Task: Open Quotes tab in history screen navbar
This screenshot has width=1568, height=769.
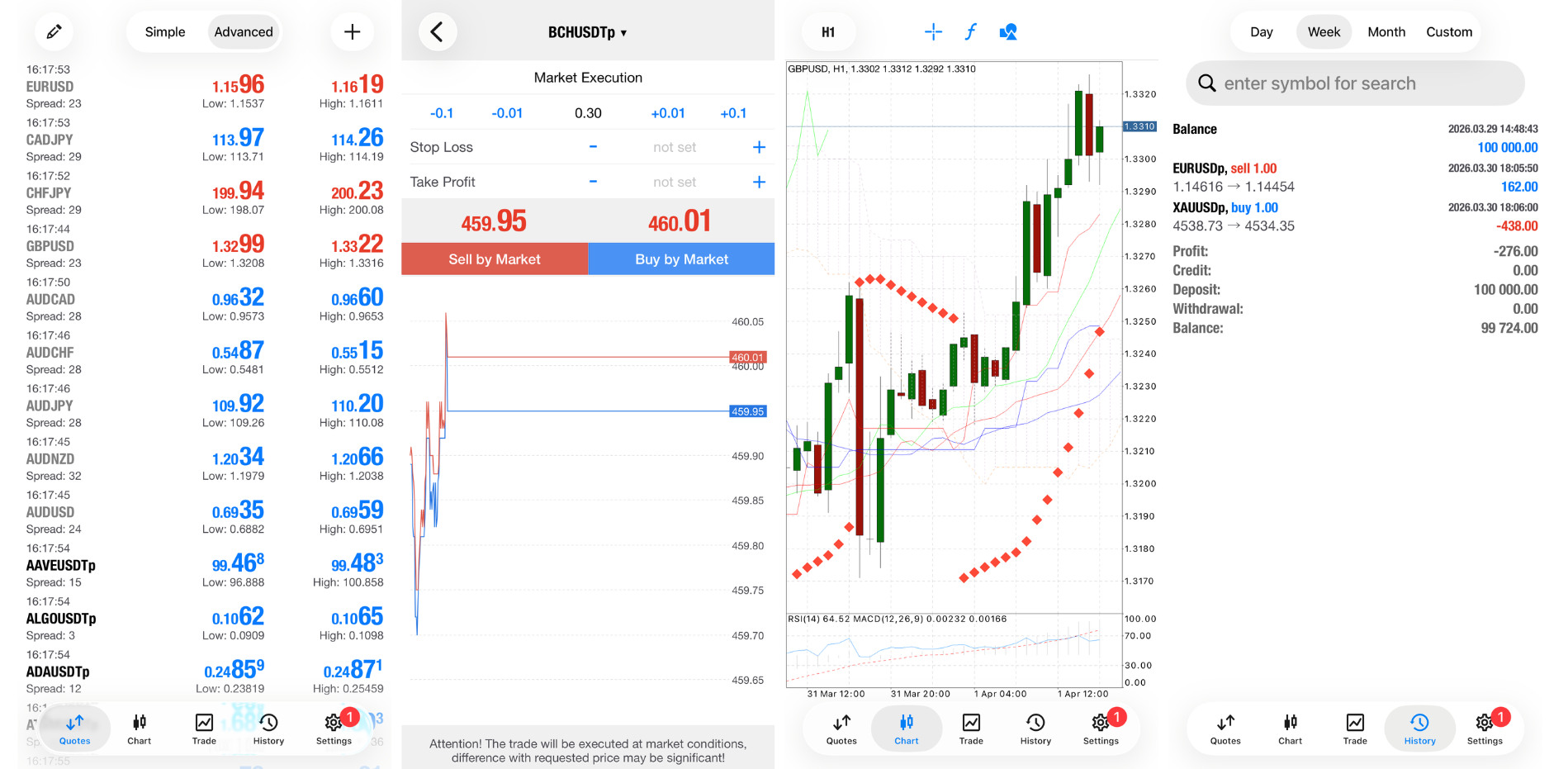Action: [1225, 729]
